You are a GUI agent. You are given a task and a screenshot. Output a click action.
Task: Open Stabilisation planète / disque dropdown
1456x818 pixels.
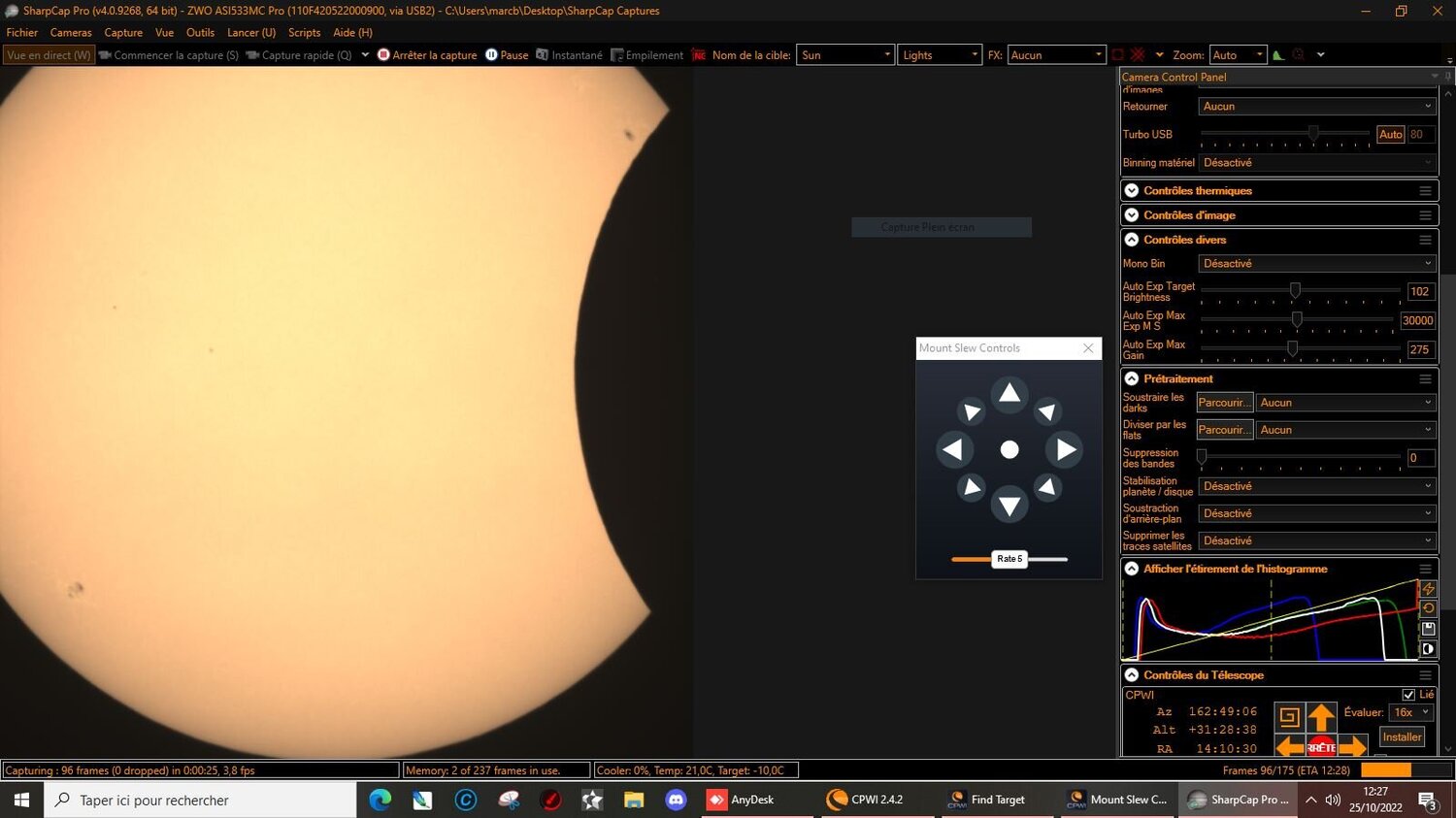[x=1317, y=486]
